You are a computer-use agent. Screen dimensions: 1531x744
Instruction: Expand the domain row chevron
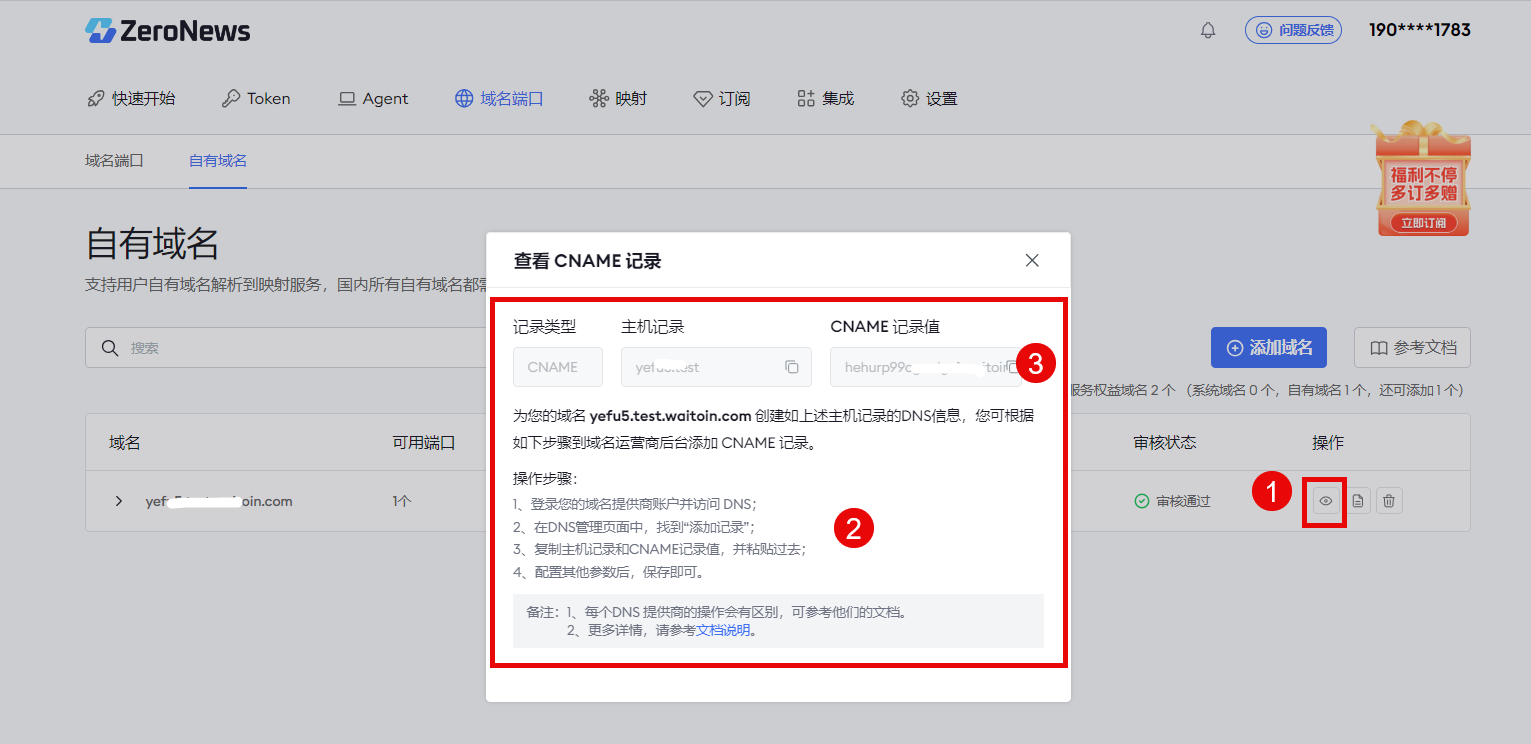119,501
